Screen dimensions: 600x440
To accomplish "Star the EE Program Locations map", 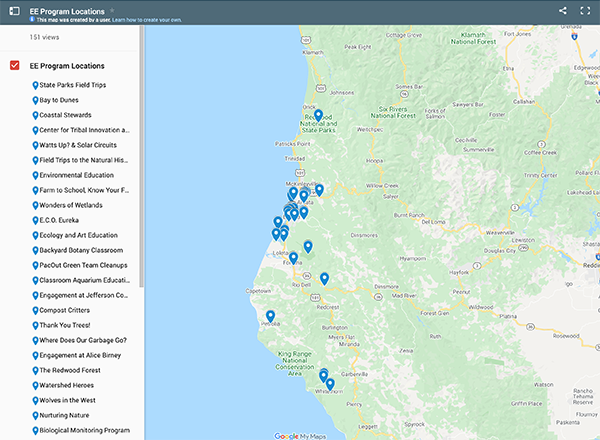I will click(112, 10).
